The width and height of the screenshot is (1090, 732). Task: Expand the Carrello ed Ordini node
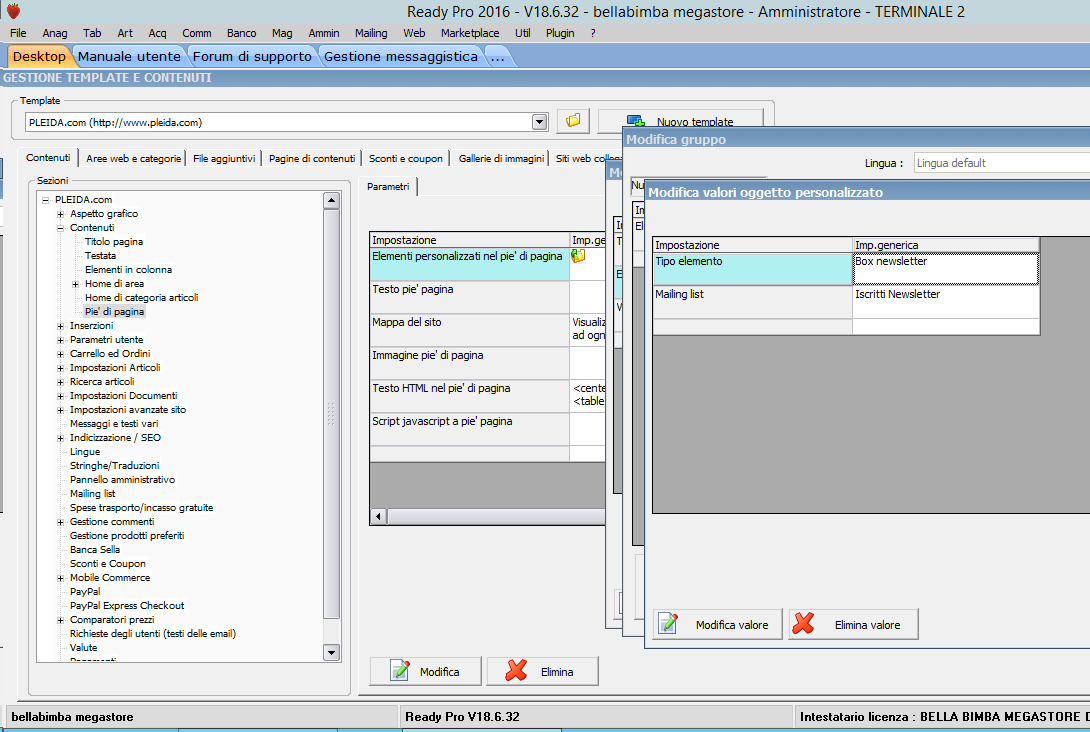pos(60,354)
